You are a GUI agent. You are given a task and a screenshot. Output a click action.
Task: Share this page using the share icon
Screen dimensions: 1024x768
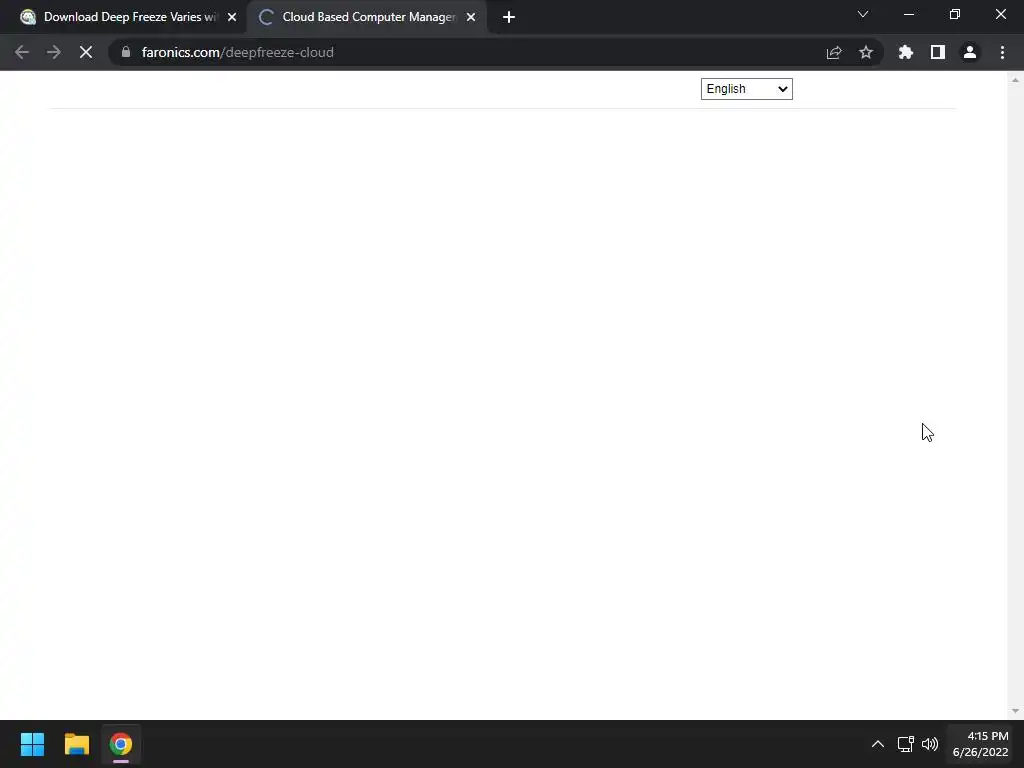[x=834, y=52]
